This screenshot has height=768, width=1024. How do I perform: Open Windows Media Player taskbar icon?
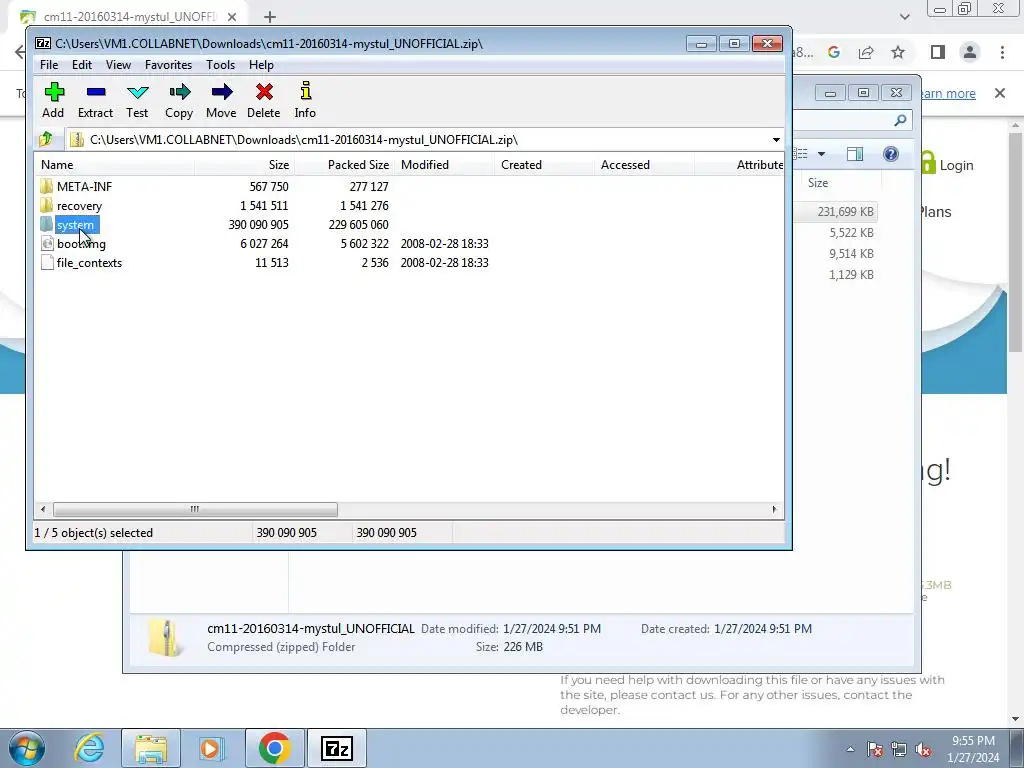(211, 748)
